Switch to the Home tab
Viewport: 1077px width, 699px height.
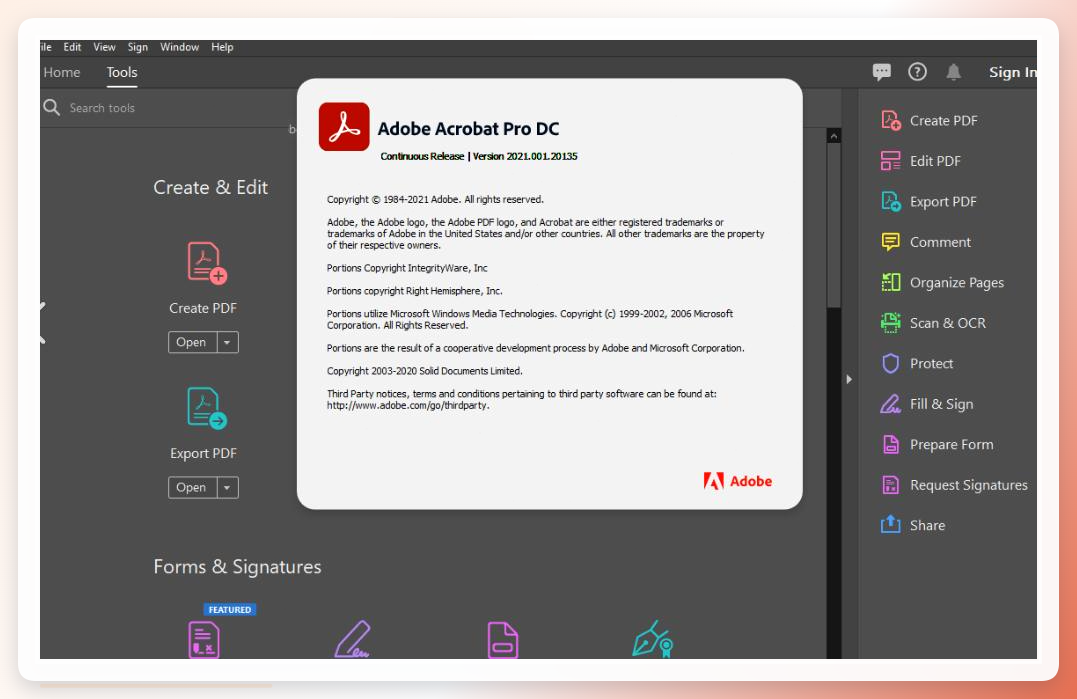click(x=62, y=72)
